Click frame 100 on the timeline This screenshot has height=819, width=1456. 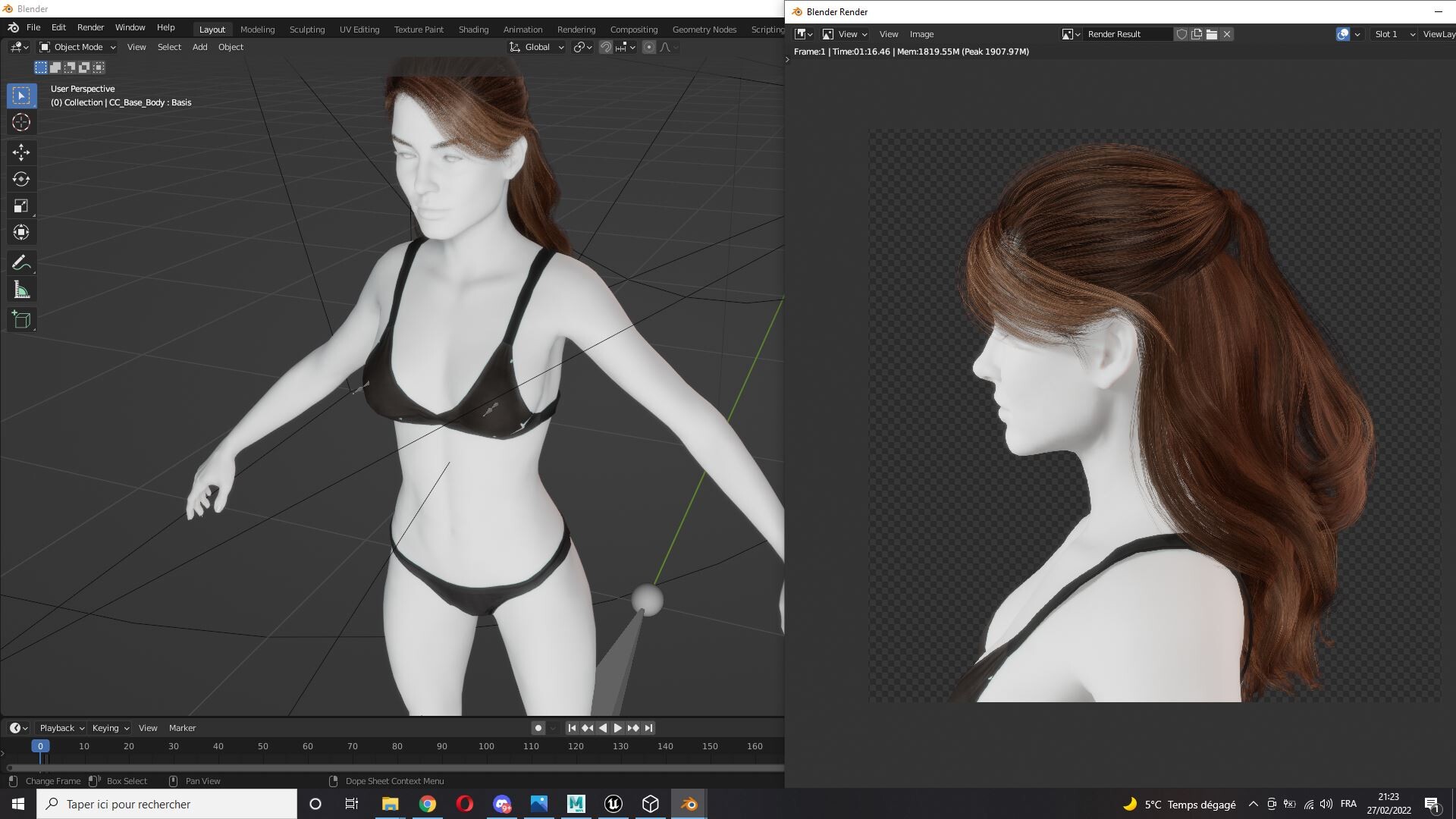click(486, 746)
